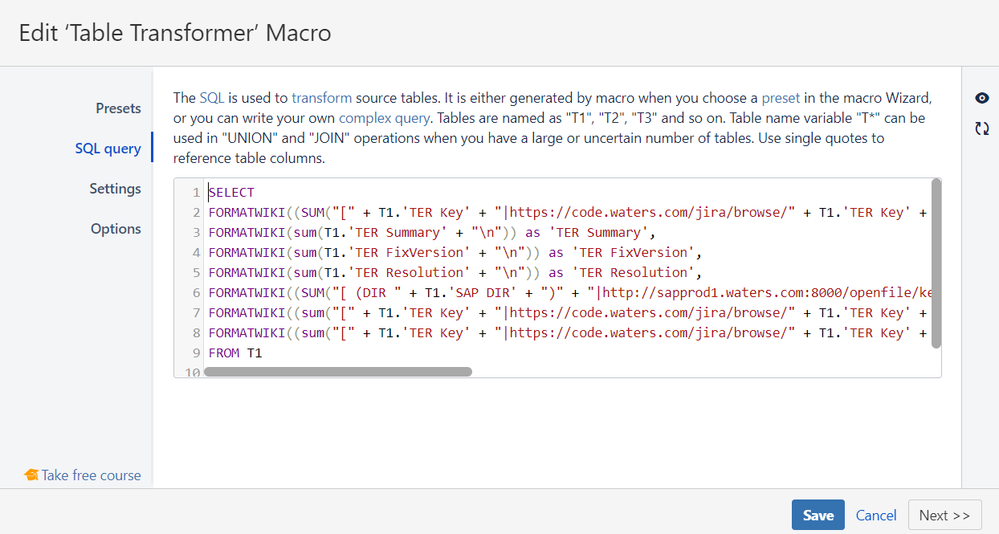
Task: Open the Take free course link
Action: point(91,475)
